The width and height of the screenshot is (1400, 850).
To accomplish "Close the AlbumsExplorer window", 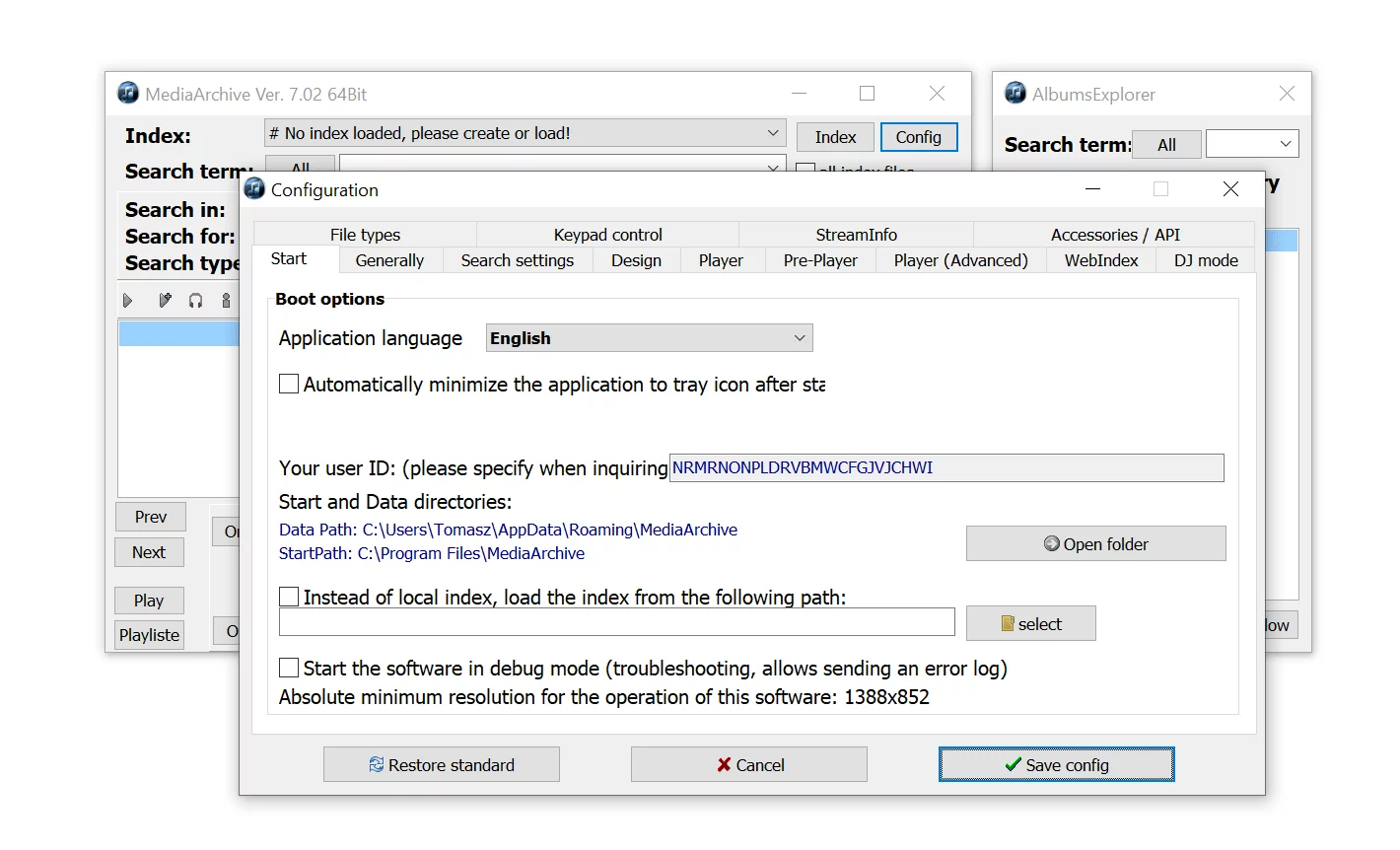I will click(1287, 94).
